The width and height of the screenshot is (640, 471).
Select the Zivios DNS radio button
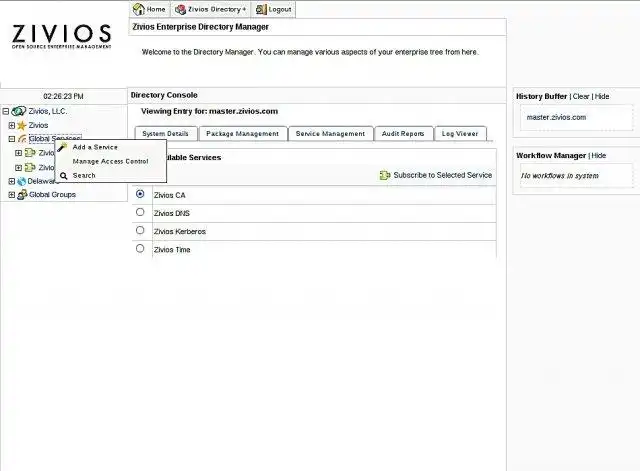(140, 212)
